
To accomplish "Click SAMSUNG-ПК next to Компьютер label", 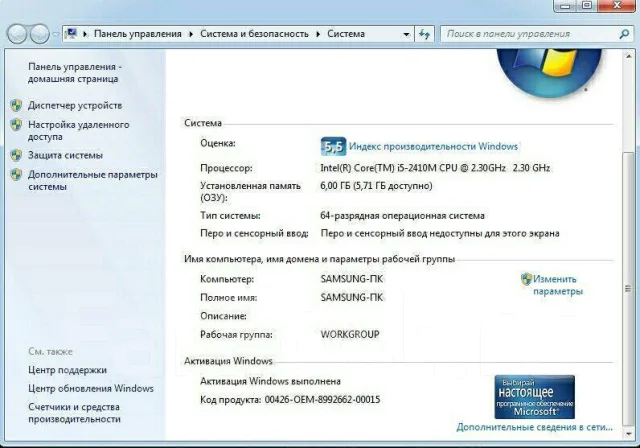I will click(352, 279).
